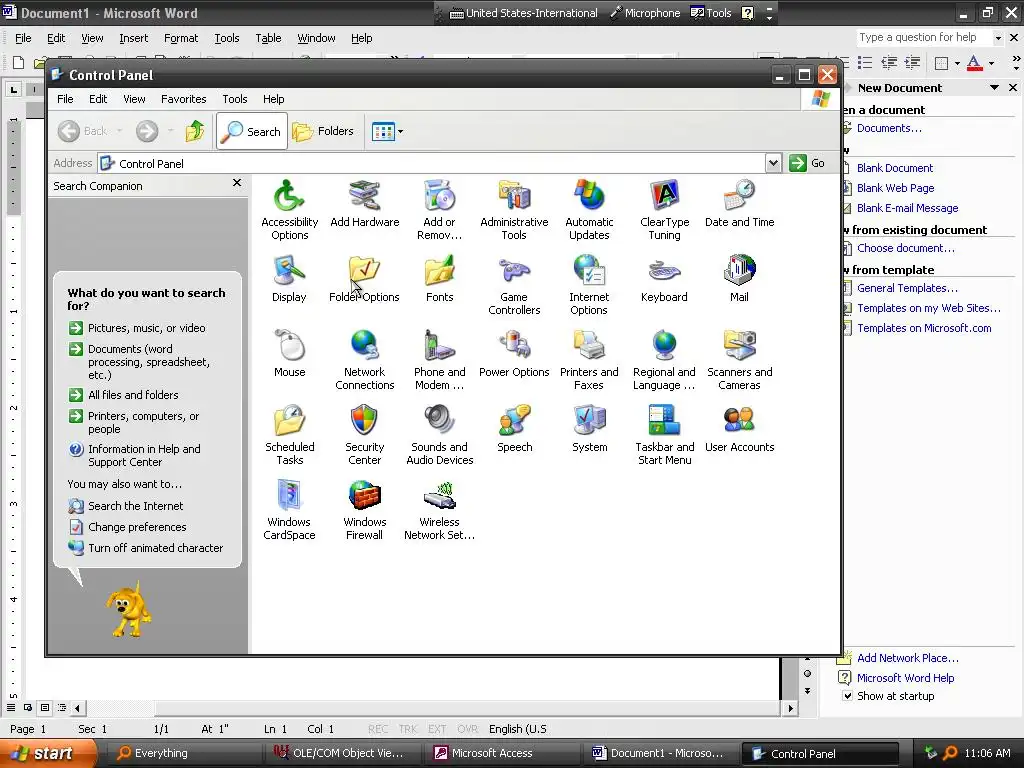This screenshot has height=768, width=1024.
Task: Open the Add Hardware applet
Action: [364, 204]
